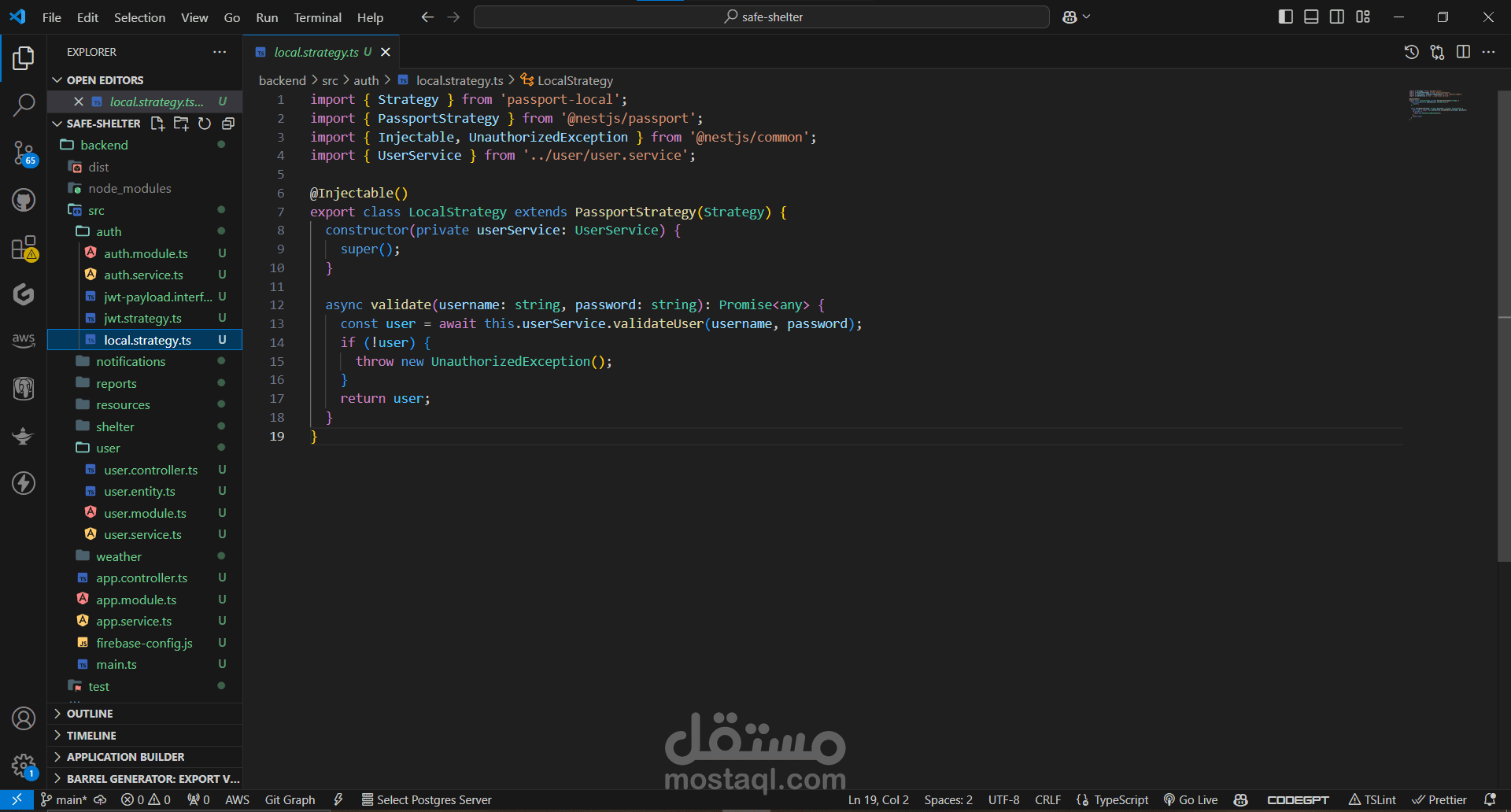Change language mode from TypeScript
The image size is (1511, 812).
pos(1121,799)
